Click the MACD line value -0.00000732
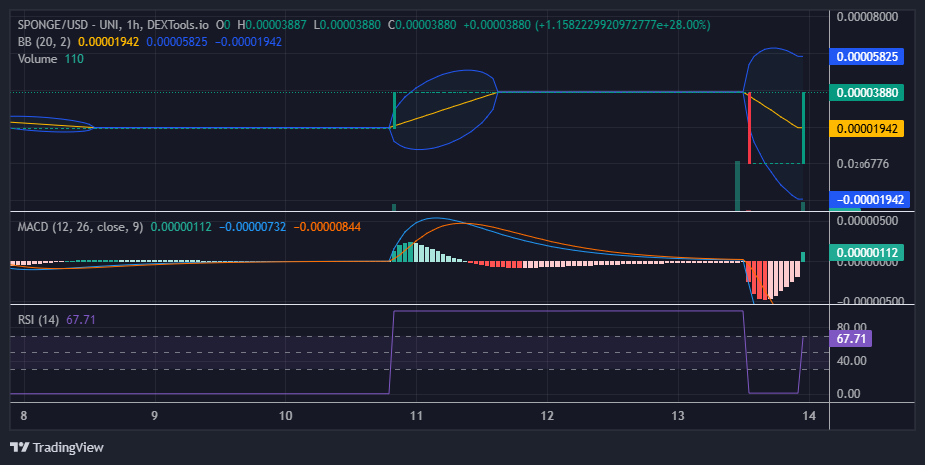Image resolution: width=925 pixels, height=465 pixels. coord(252,227)
